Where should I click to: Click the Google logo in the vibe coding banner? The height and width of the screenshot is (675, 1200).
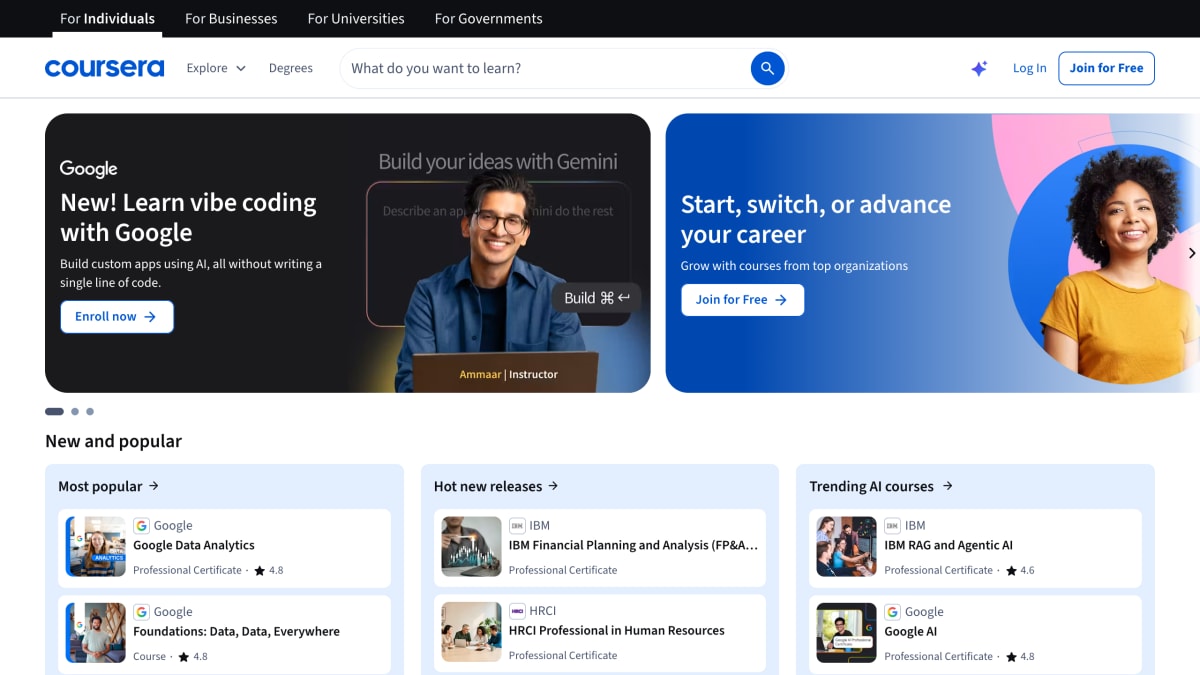click(x=88, y=169)
